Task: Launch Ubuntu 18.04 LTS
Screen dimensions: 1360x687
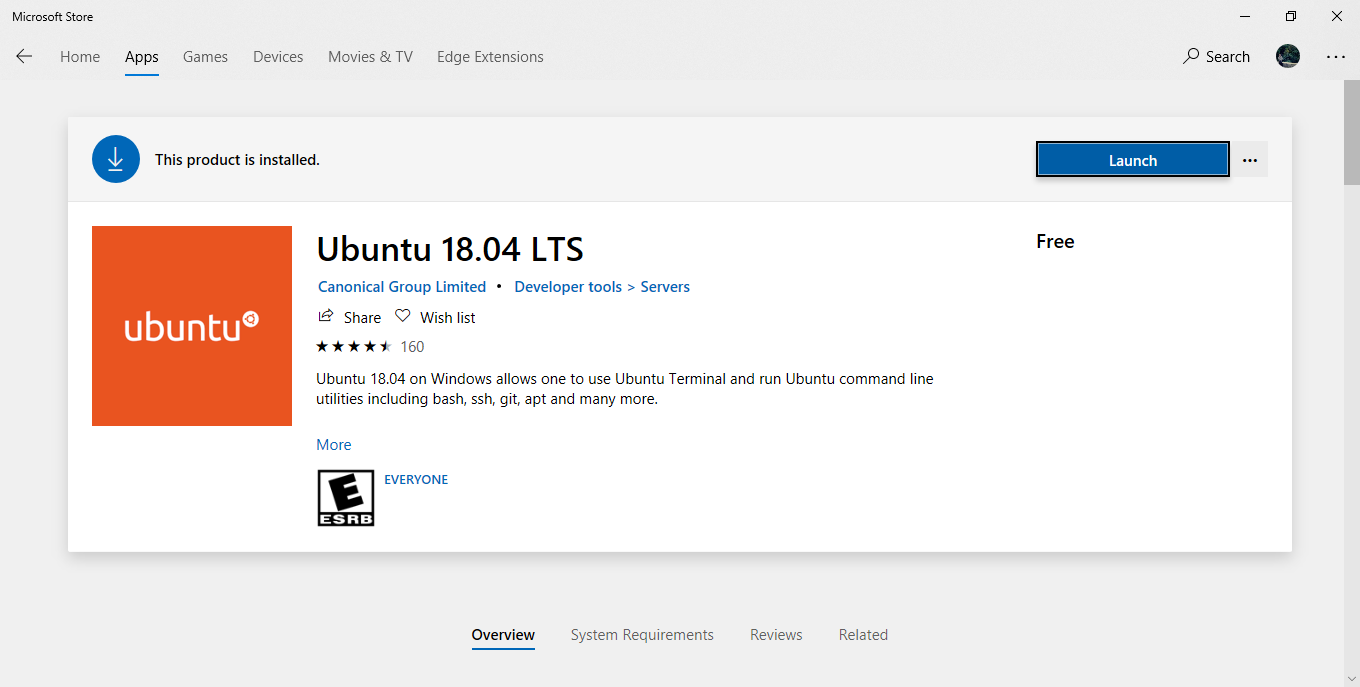Action: click(x=1133, y=160)
